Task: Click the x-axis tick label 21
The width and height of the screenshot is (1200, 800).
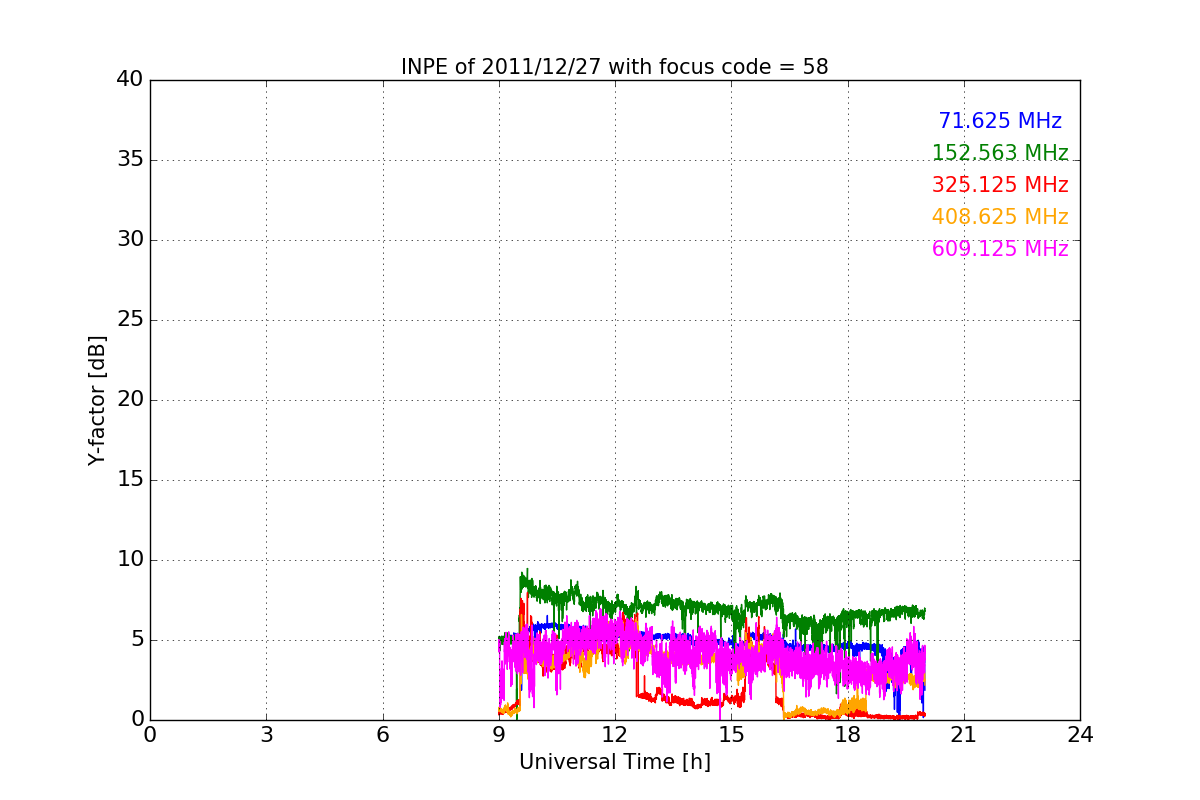Action: click(964, 735)
